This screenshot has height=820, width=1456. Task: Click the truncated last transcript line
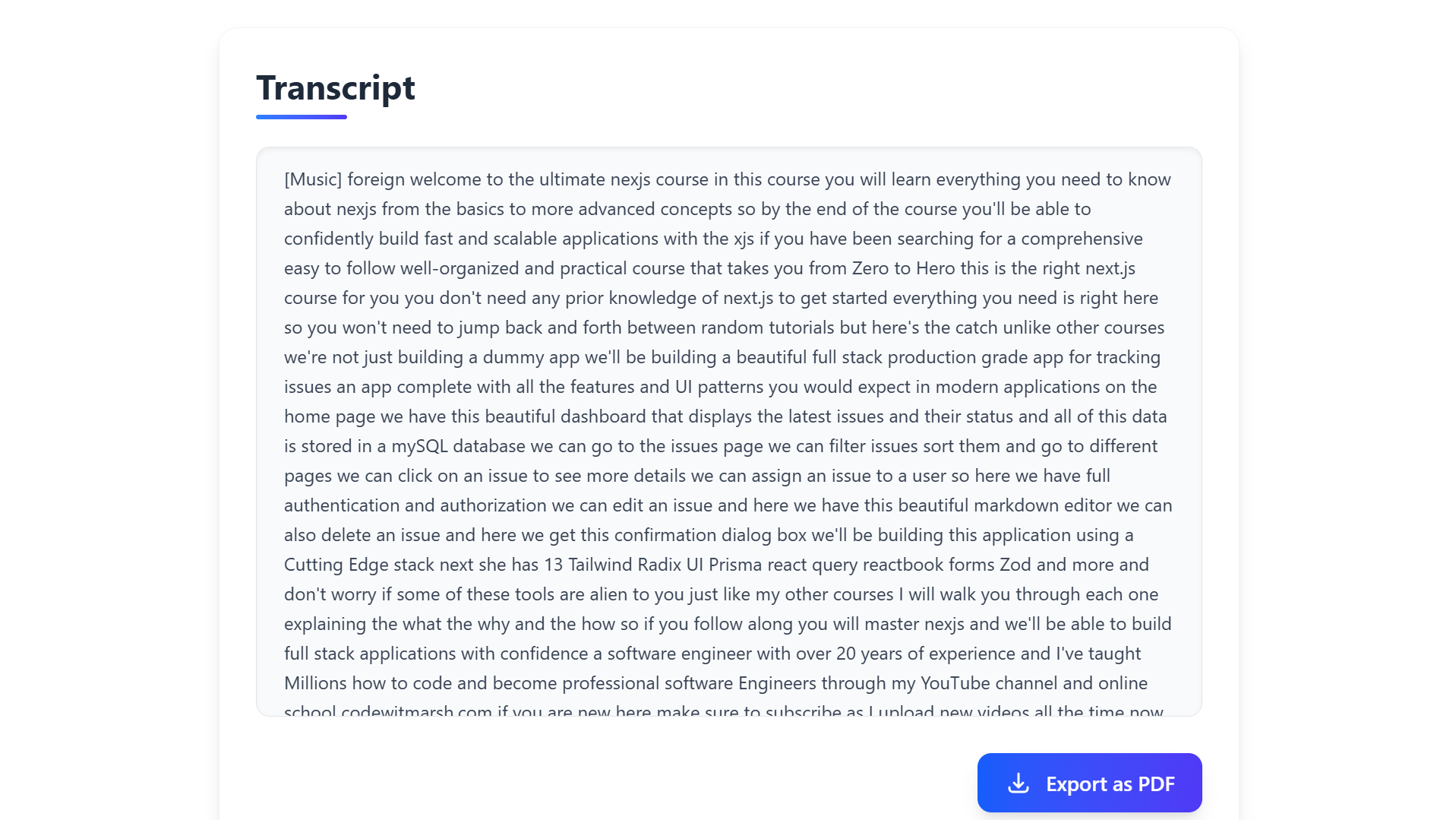click(722, 711)
